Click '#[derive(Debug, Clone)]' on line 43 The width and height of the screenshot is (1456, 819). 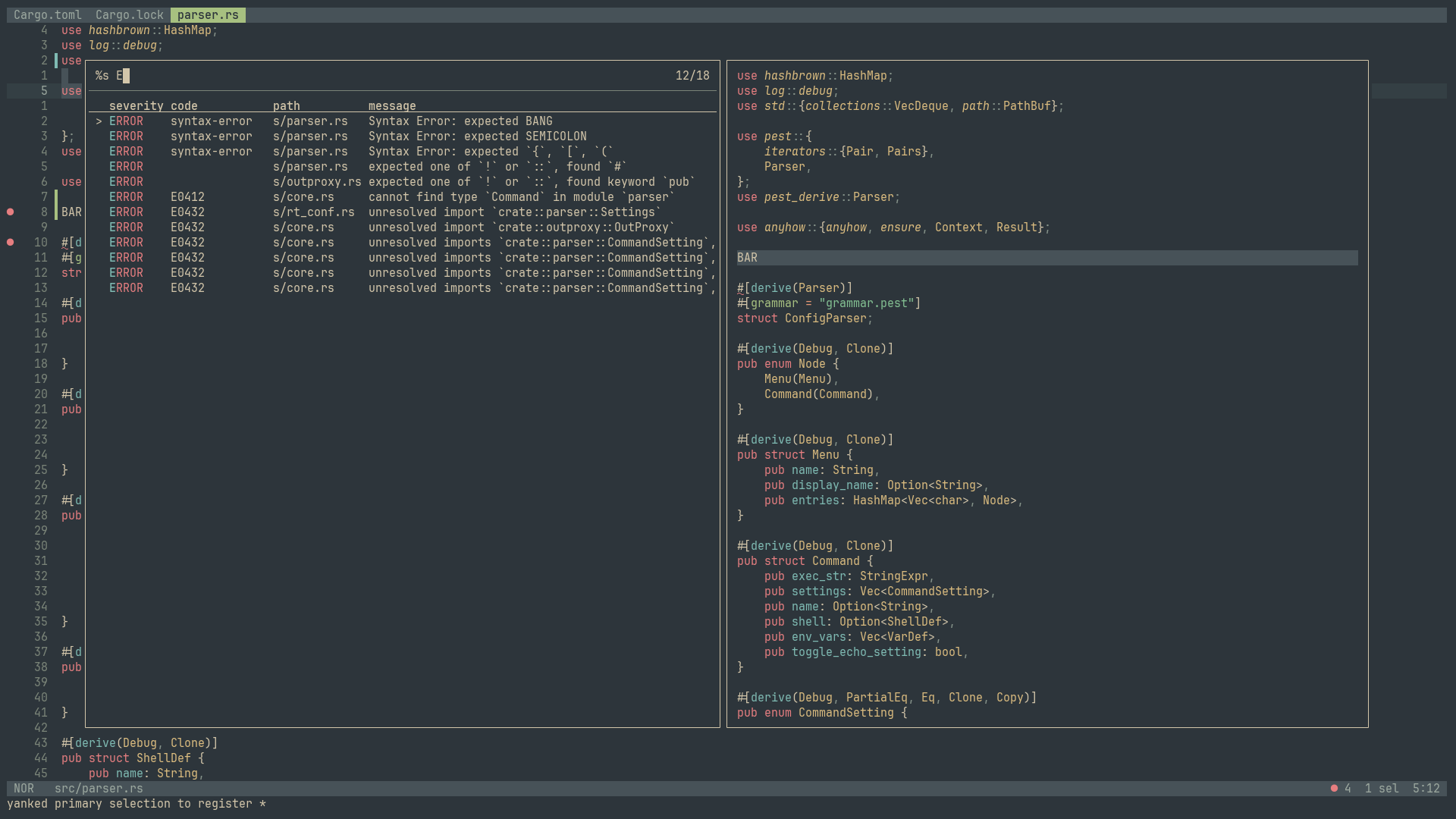(140, 743)
